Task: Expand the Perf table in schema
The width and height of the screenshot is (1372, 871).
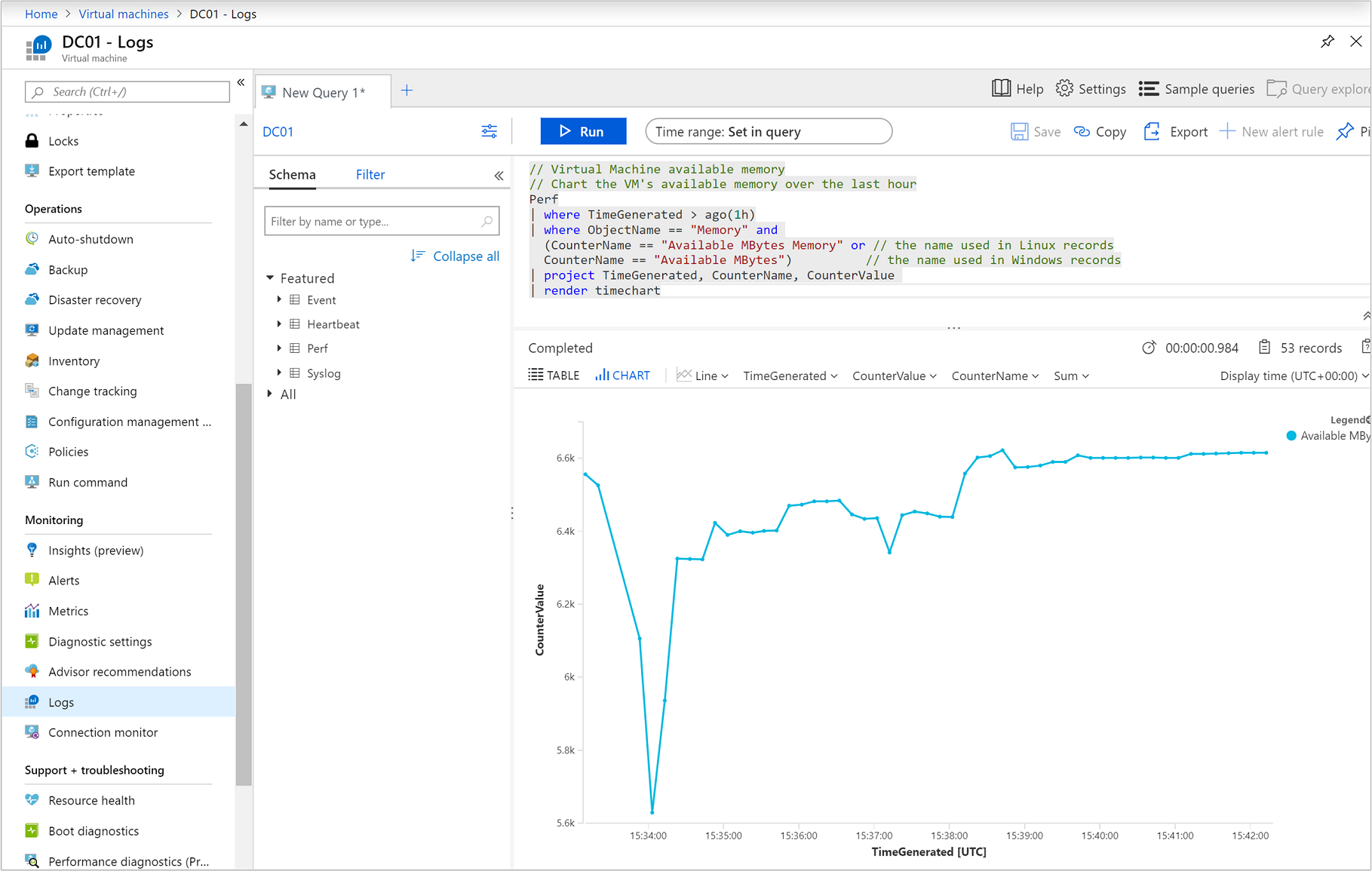Action: pos(279,348)
